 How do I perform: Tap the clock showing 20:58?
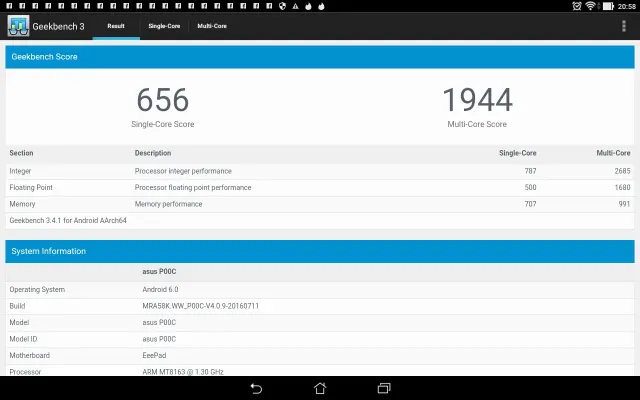[x=623, y=6]
